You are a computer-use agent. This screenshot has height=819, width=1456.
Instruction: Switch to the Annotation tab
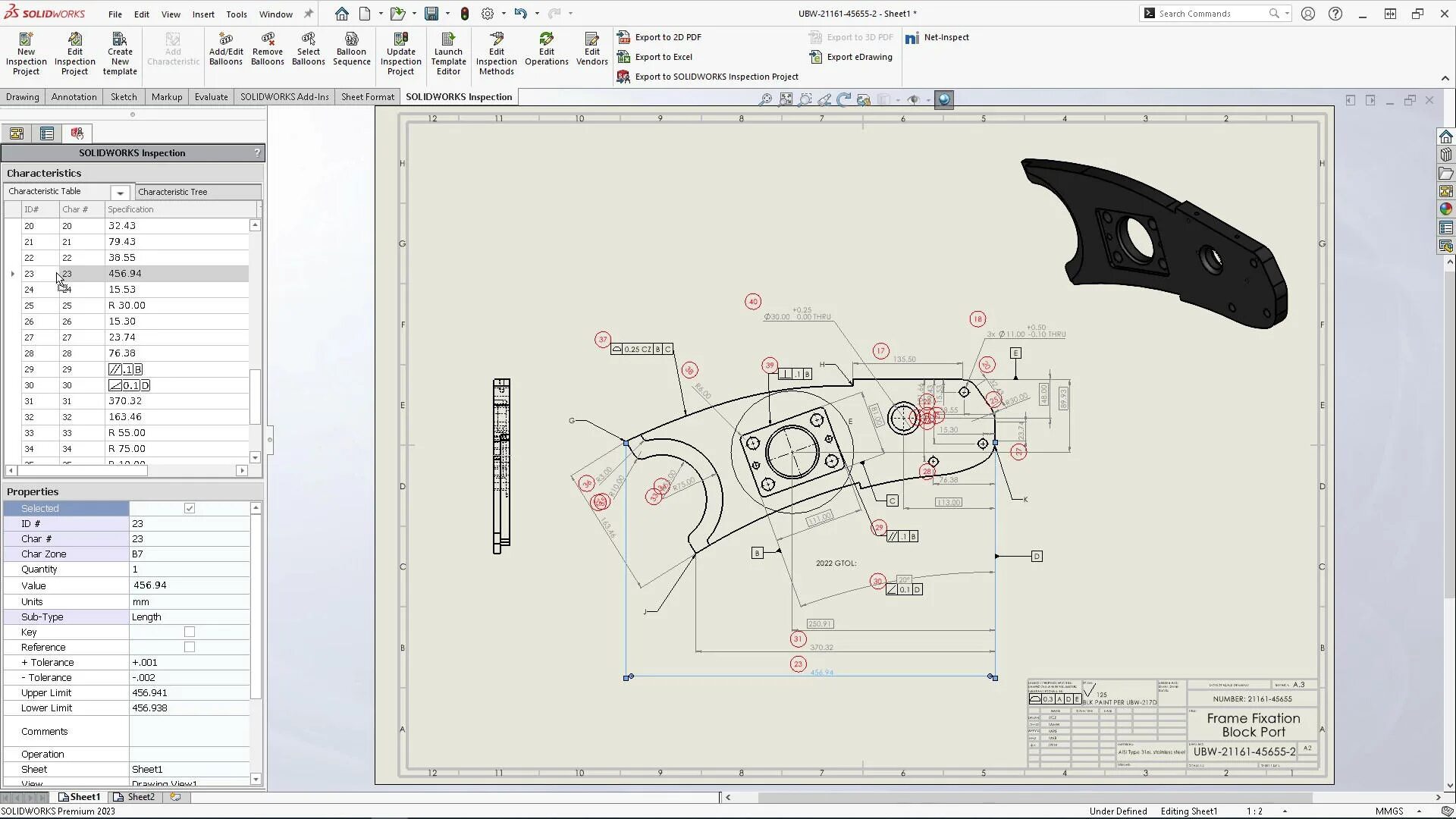coord(74,97)
